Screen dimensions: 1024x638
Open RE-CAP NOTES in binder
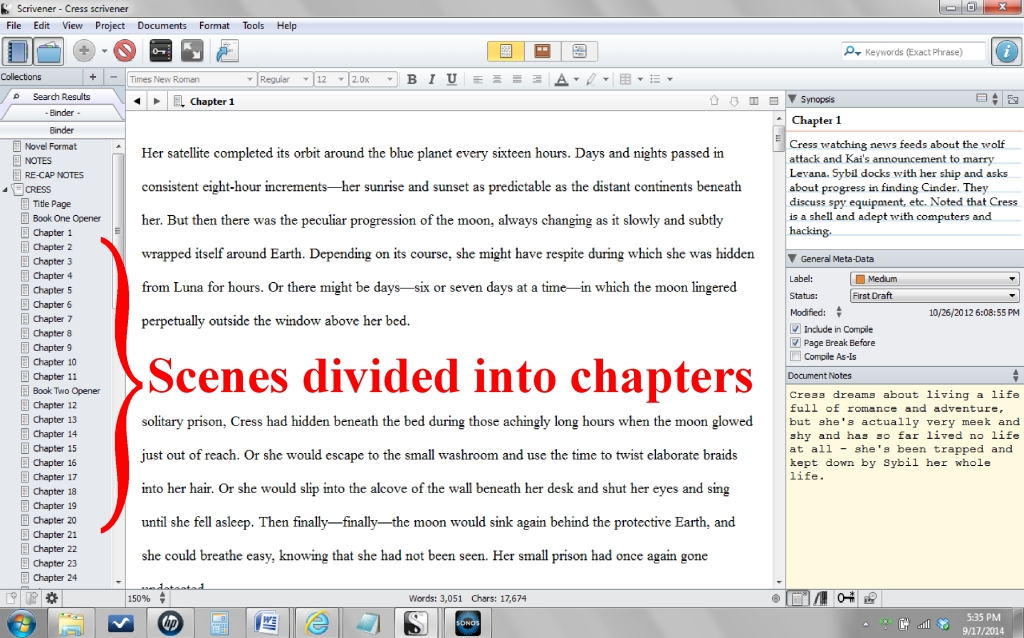click(x=54, y=175)
